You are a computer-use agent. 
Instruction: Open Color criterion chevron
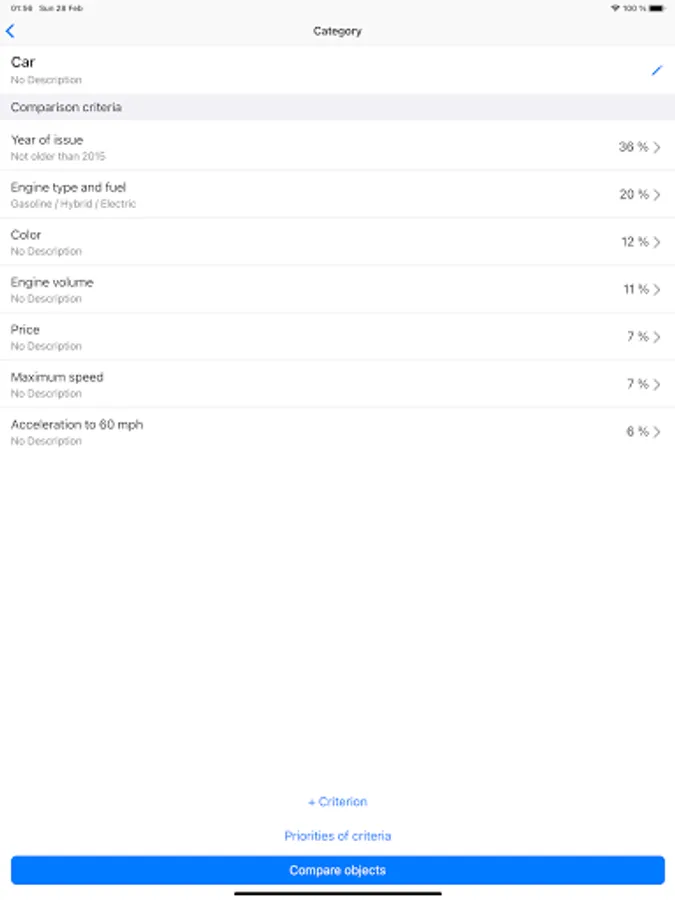tap(657, 242)
